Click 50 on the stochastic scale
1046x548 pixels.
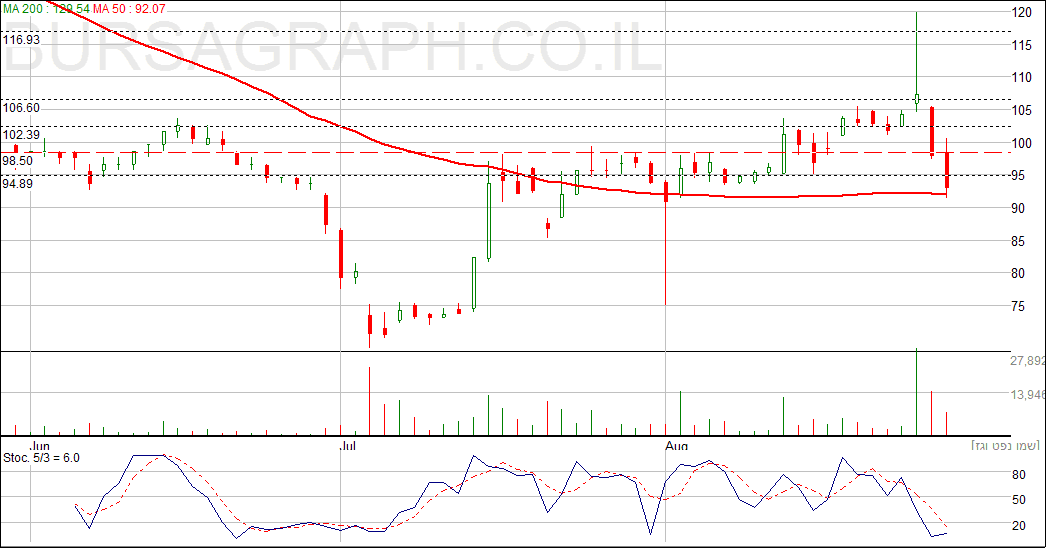[1019, 500]
